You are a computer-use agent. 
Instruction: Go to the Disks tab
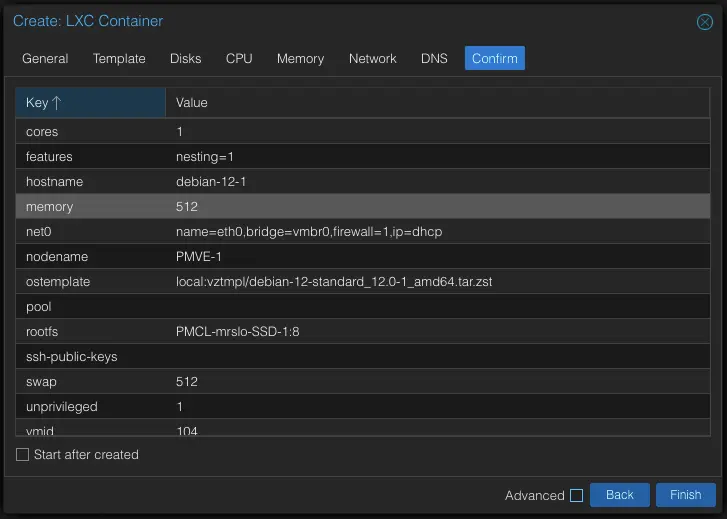[185, 59]
